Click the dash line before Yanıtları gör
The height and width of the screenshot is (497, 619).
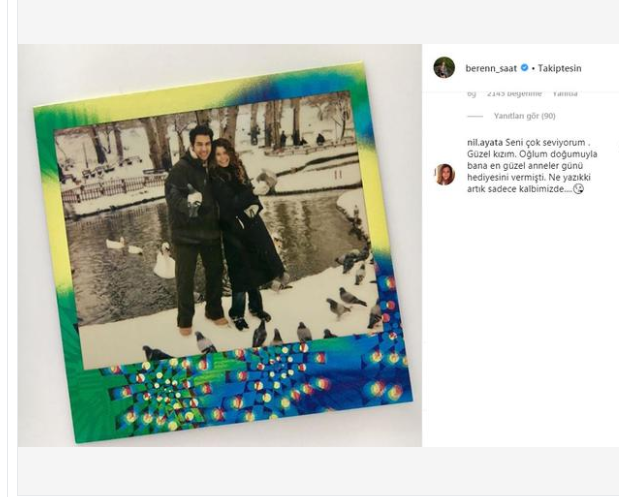[475, 116]
